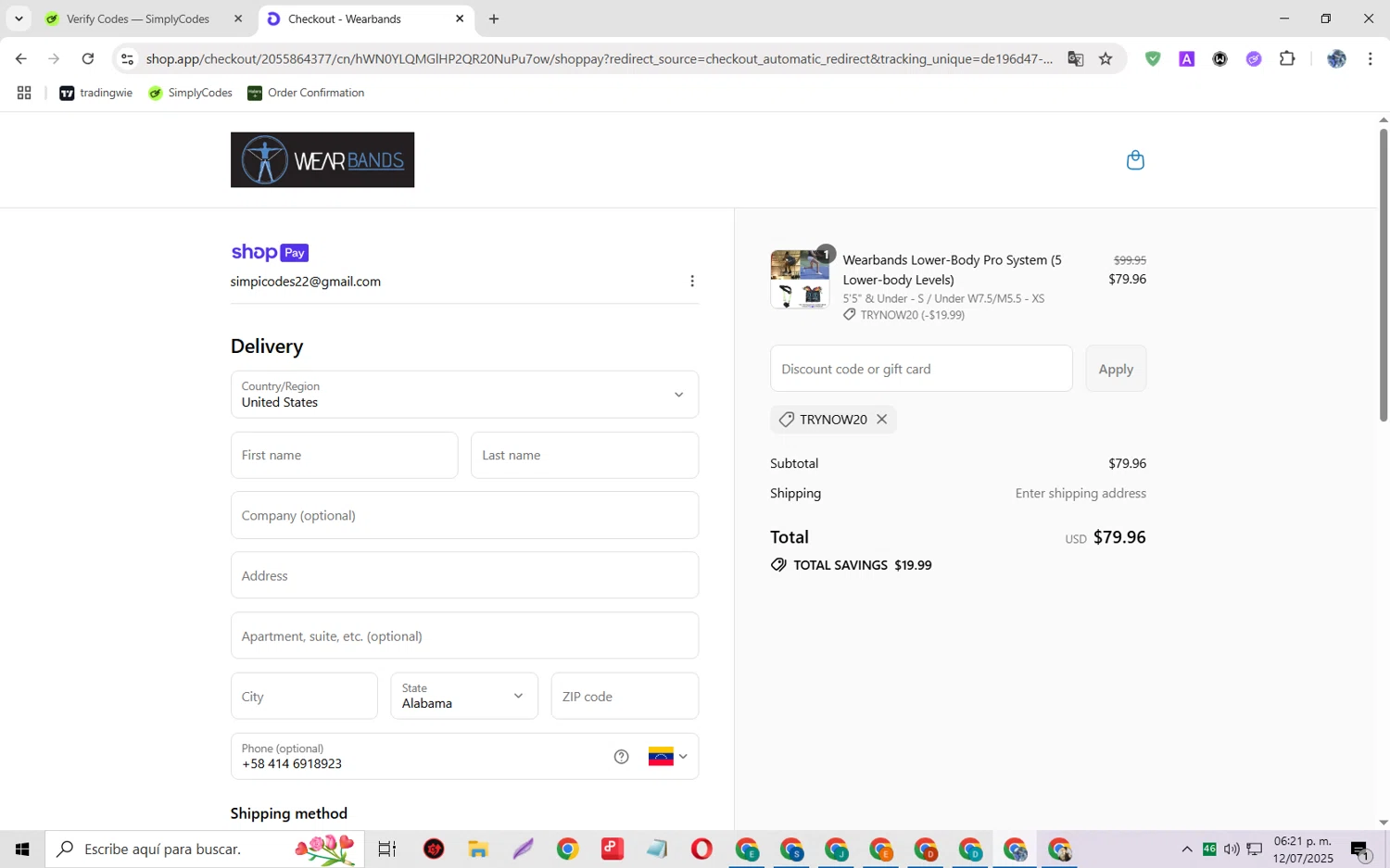The width and height of the screenshot is (1390, 868).
Task: View site information icon in address bar
Action: tap(128, 58)
